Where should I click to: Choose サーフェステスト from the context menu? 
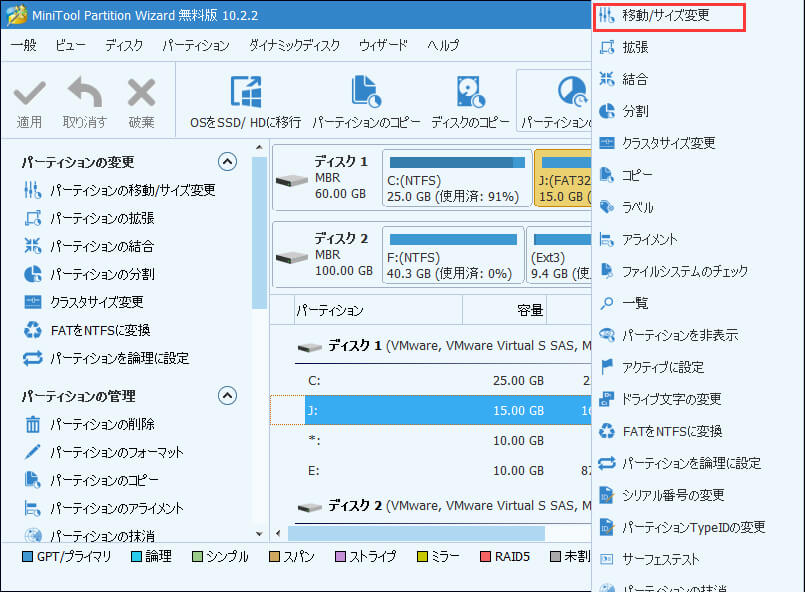click(x=660, y=559)
